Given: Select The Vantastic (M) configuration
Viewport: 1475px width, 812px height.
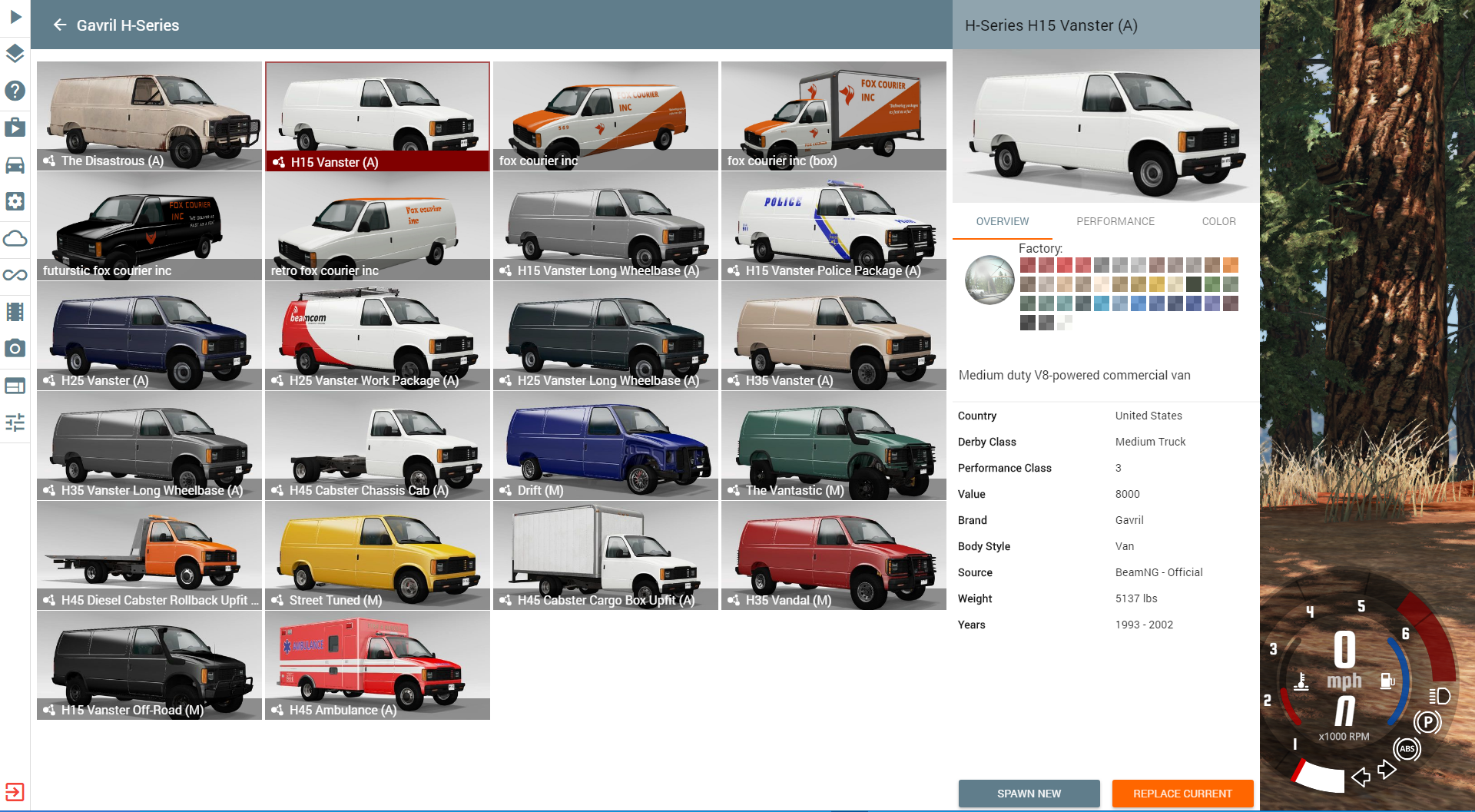Looking at the screenshot, I should click(x=834, y=446).
